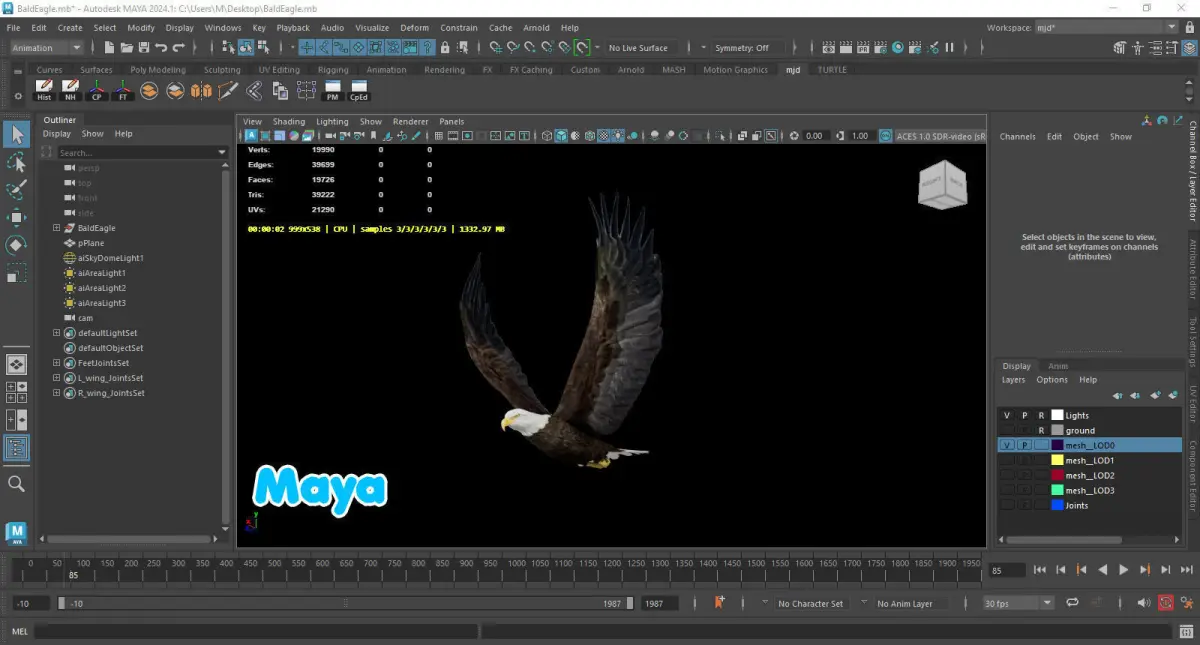Click the go to start button
The height and width of the screenshot is (645, 1200).
1040,570
